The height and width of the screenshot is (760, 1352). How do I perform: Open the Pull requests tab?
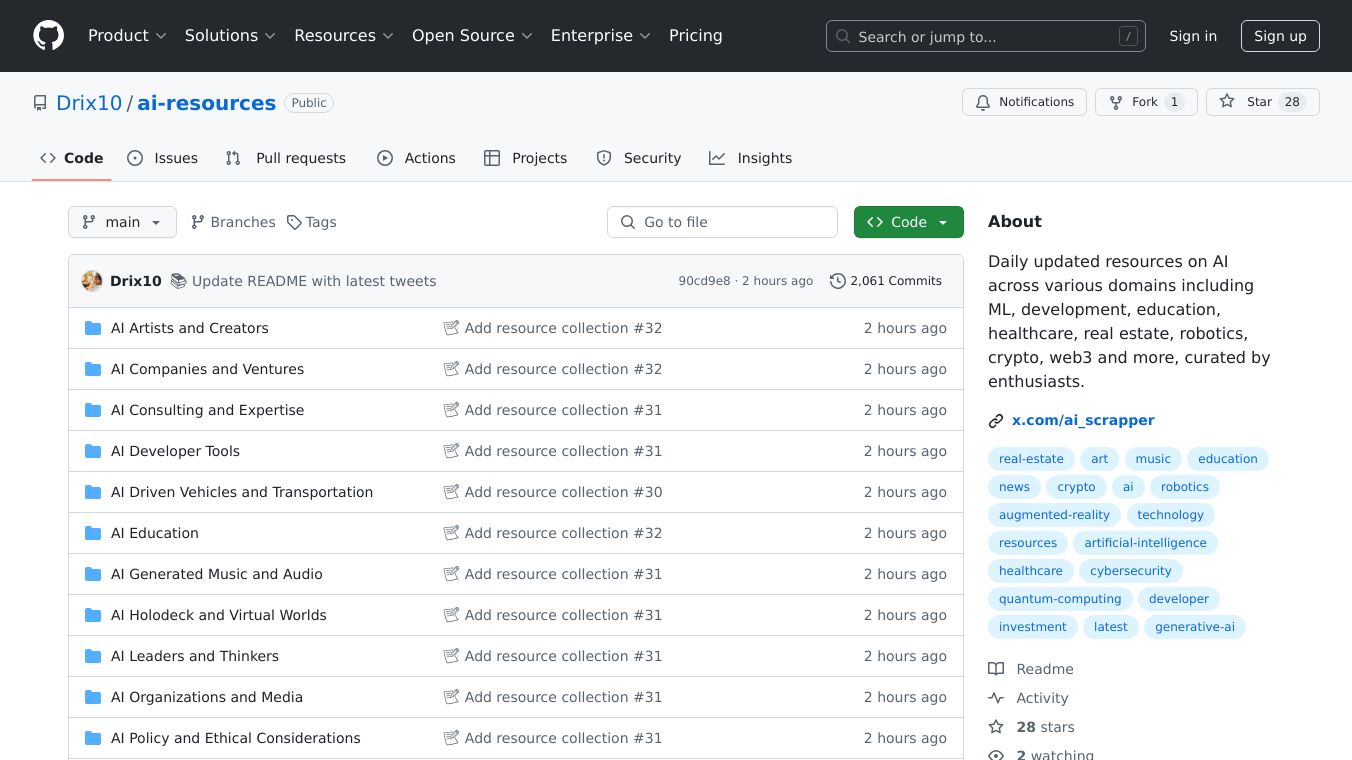(286, 158)
